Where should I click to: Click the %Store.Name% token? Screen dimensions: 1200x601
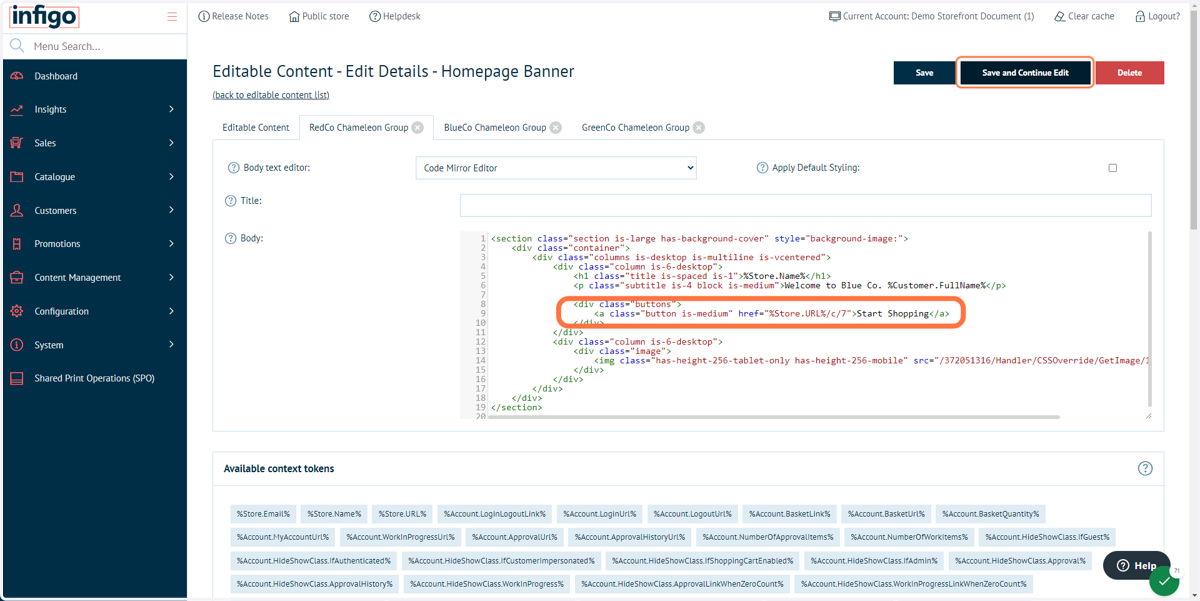334,514
